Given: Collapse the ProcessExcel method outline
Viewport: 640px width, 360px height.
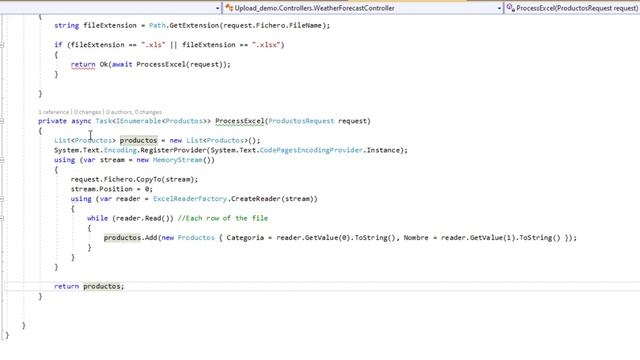Looking at the screenshot, I should tap(2, 121).
